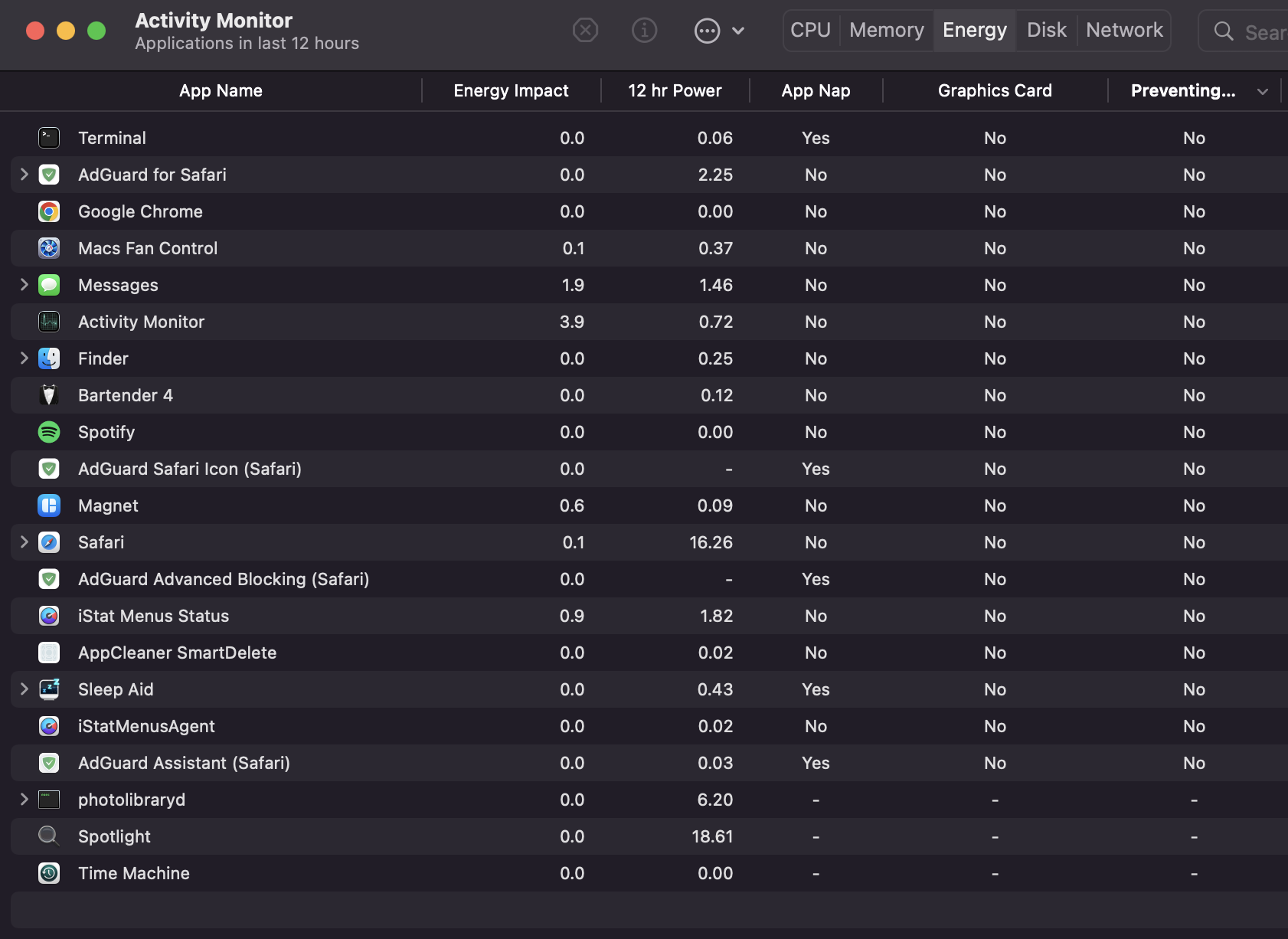
Task: Click the Bartender 4 tuxedo icon
Action: point(49,395)
